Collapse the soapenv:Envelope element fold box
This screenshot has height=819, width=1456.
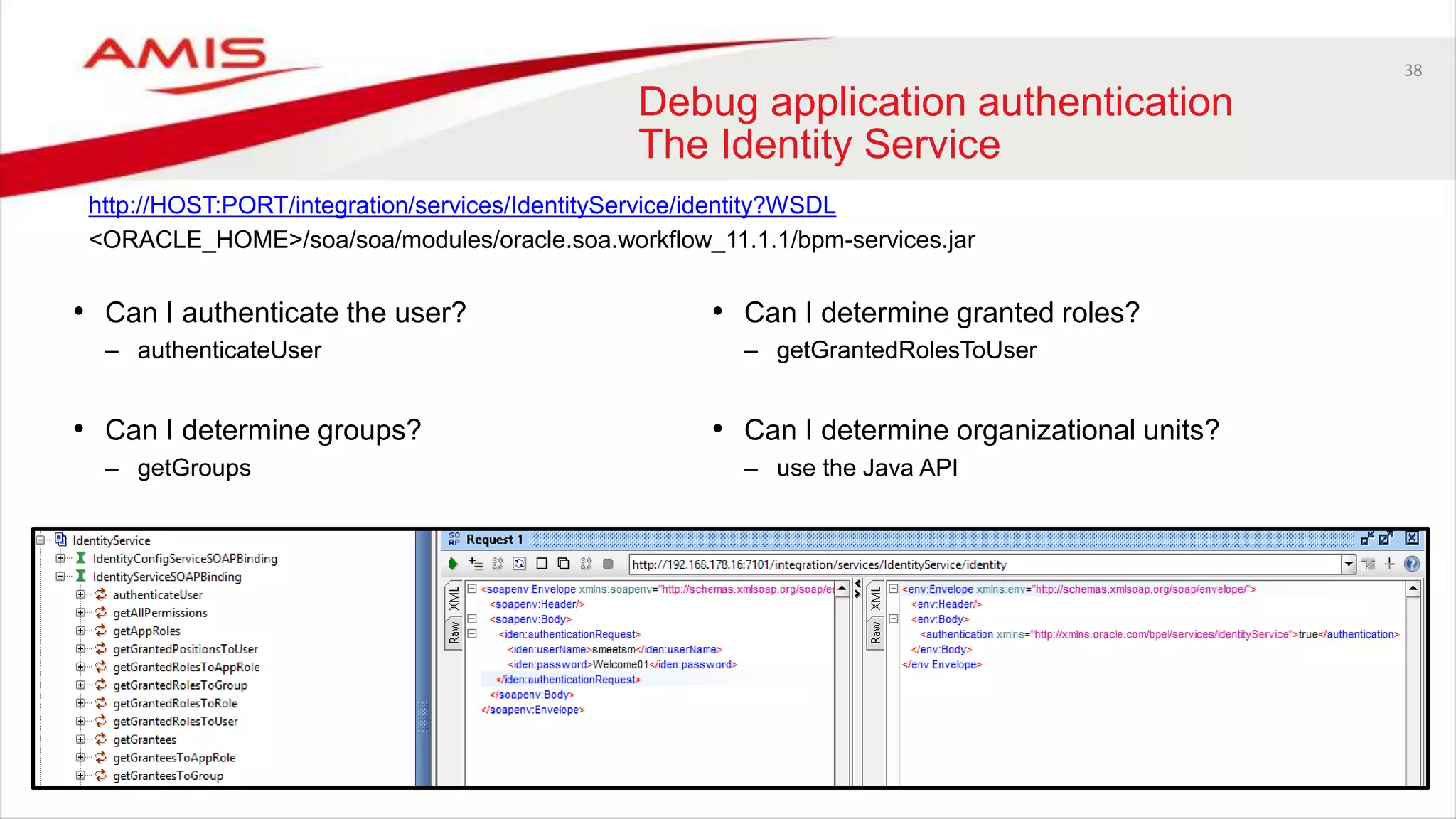(471, 589)
